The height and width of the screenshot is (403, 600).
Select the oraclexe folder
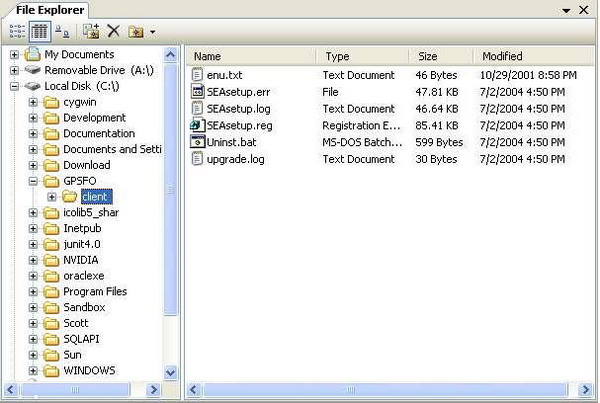coord(84,276)
